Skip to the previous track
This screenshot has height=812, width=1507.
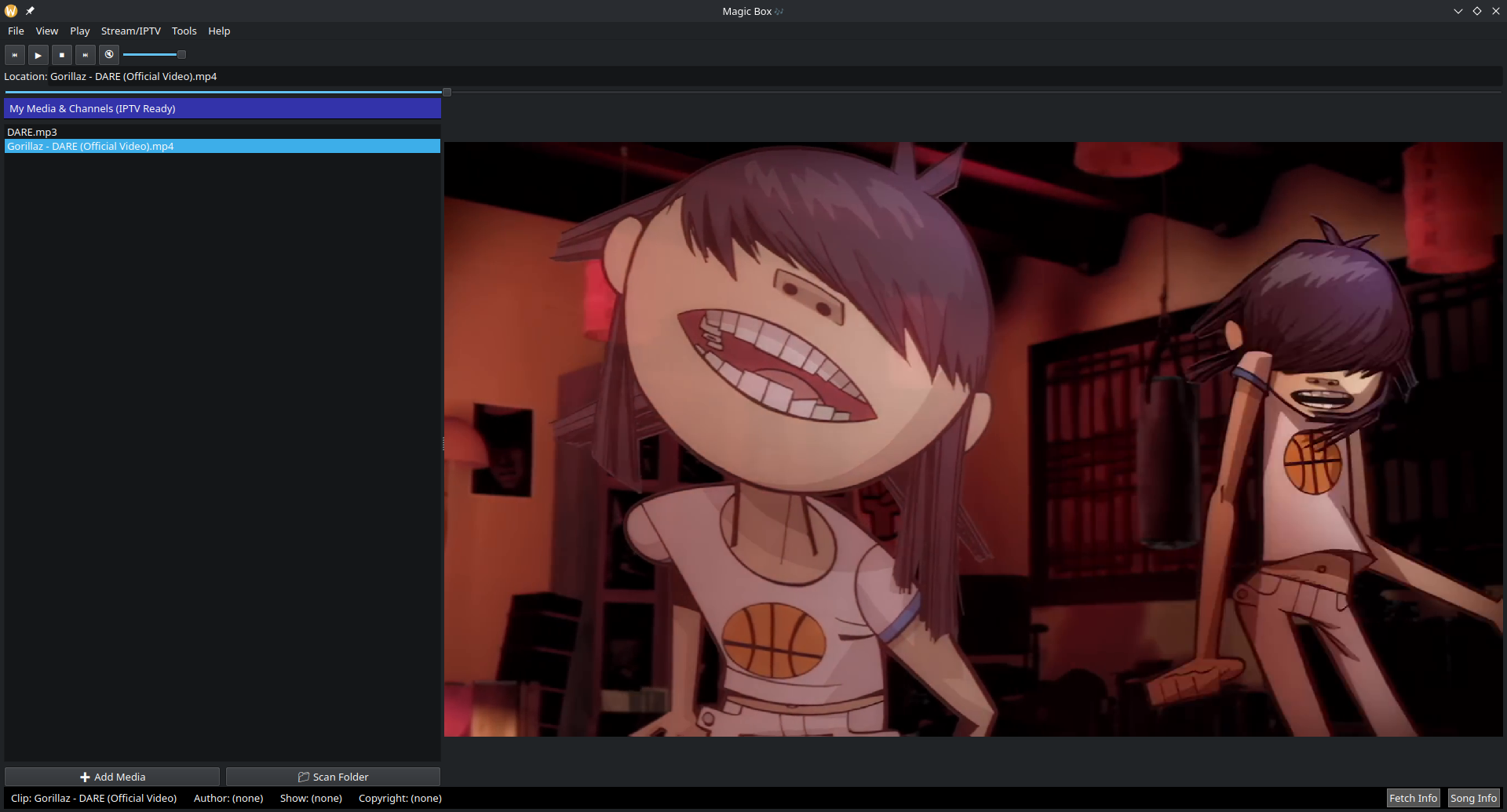coord(14,55)
